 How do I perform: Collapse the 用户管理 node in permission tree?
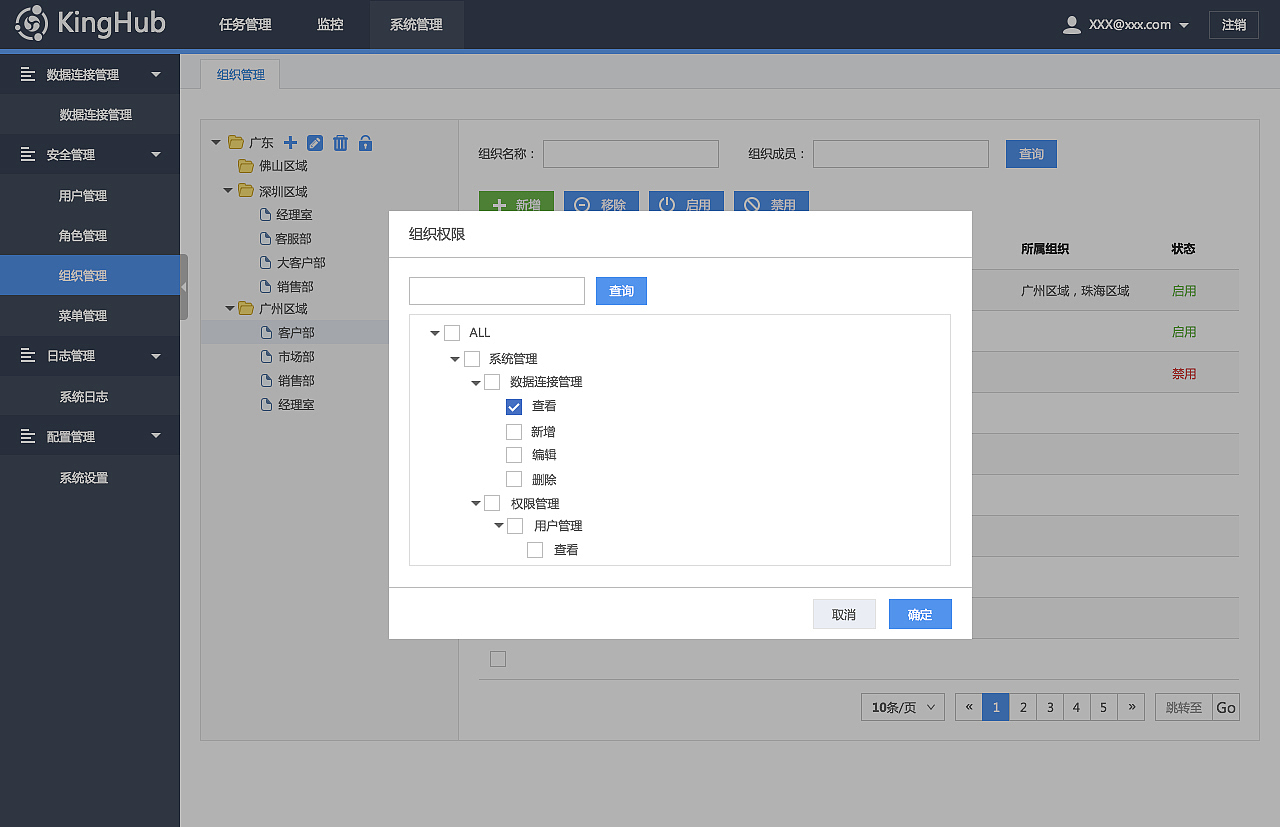(x=499, y=526)
